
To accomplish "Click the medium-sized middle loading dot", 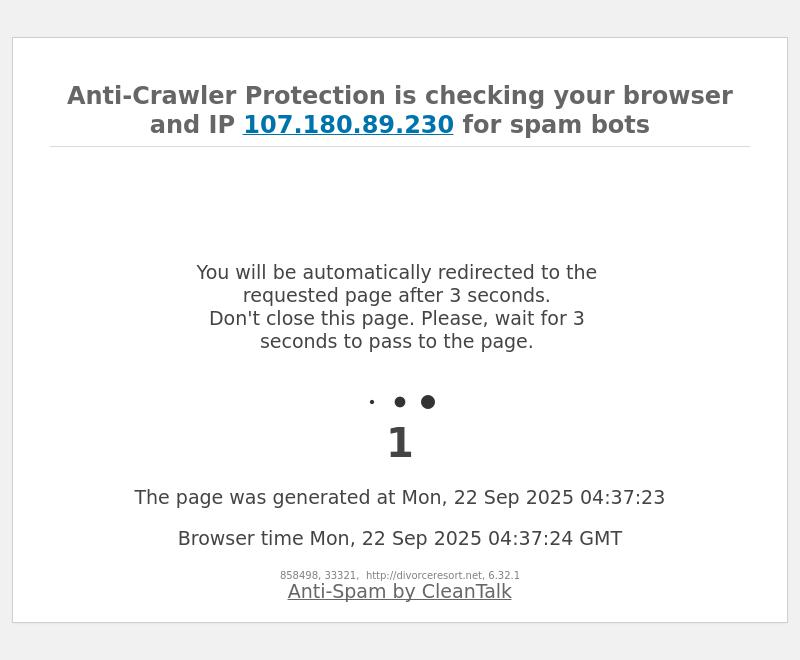I will click(400, 402).
